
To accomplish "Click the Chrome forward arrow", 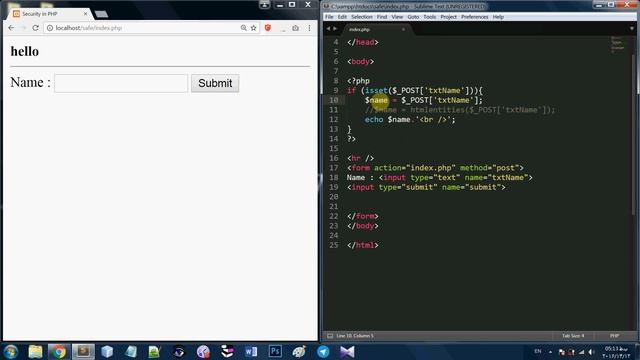I will (23, 28).
